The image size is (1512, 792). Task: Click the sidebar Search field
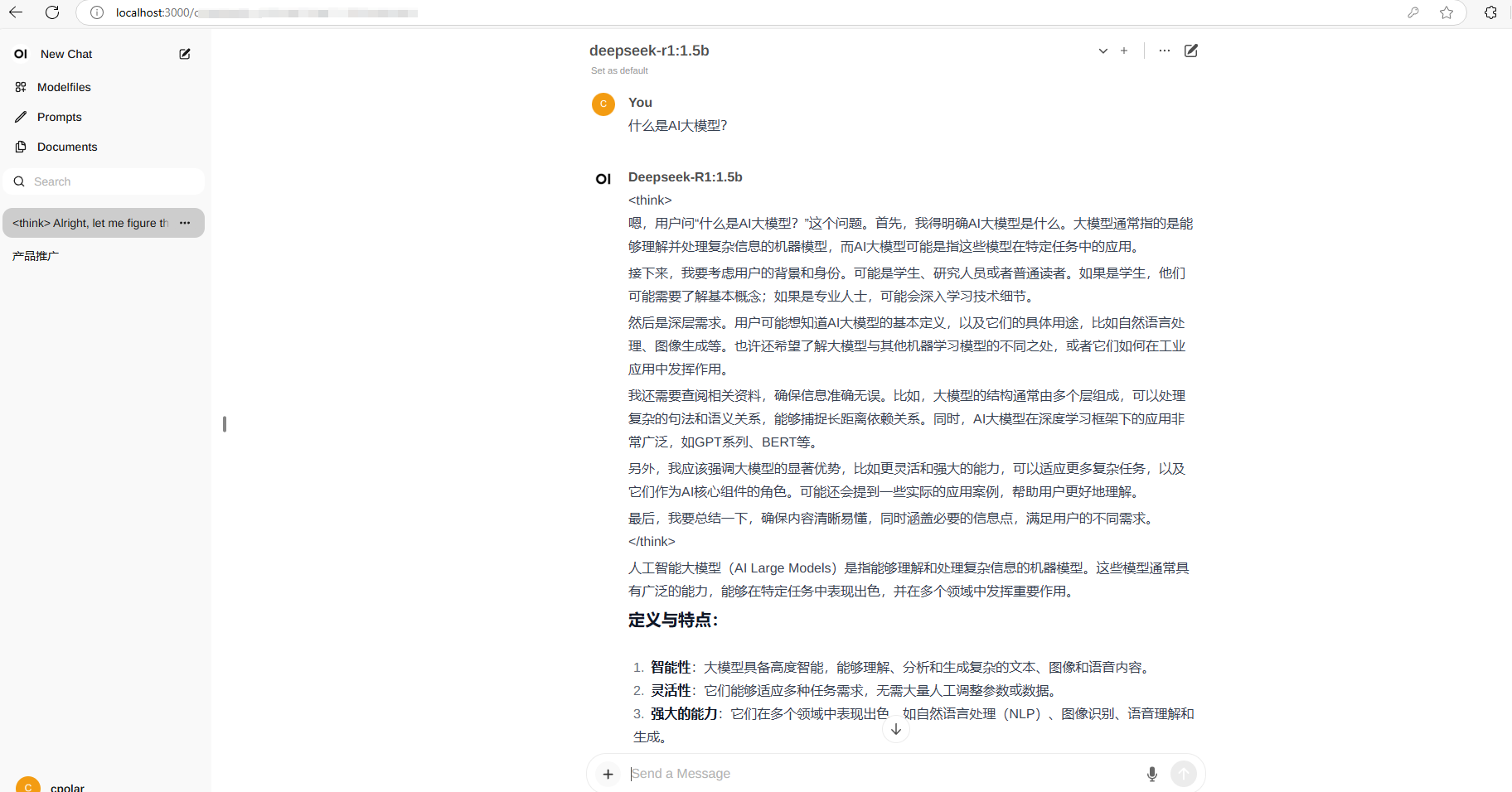point(104,181)
